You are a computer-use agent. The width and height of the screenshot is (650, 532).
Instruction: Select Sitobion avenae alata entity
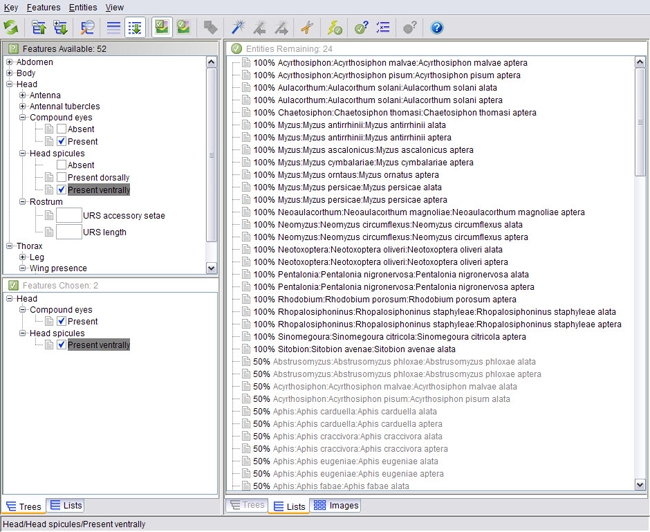point(329,349)
